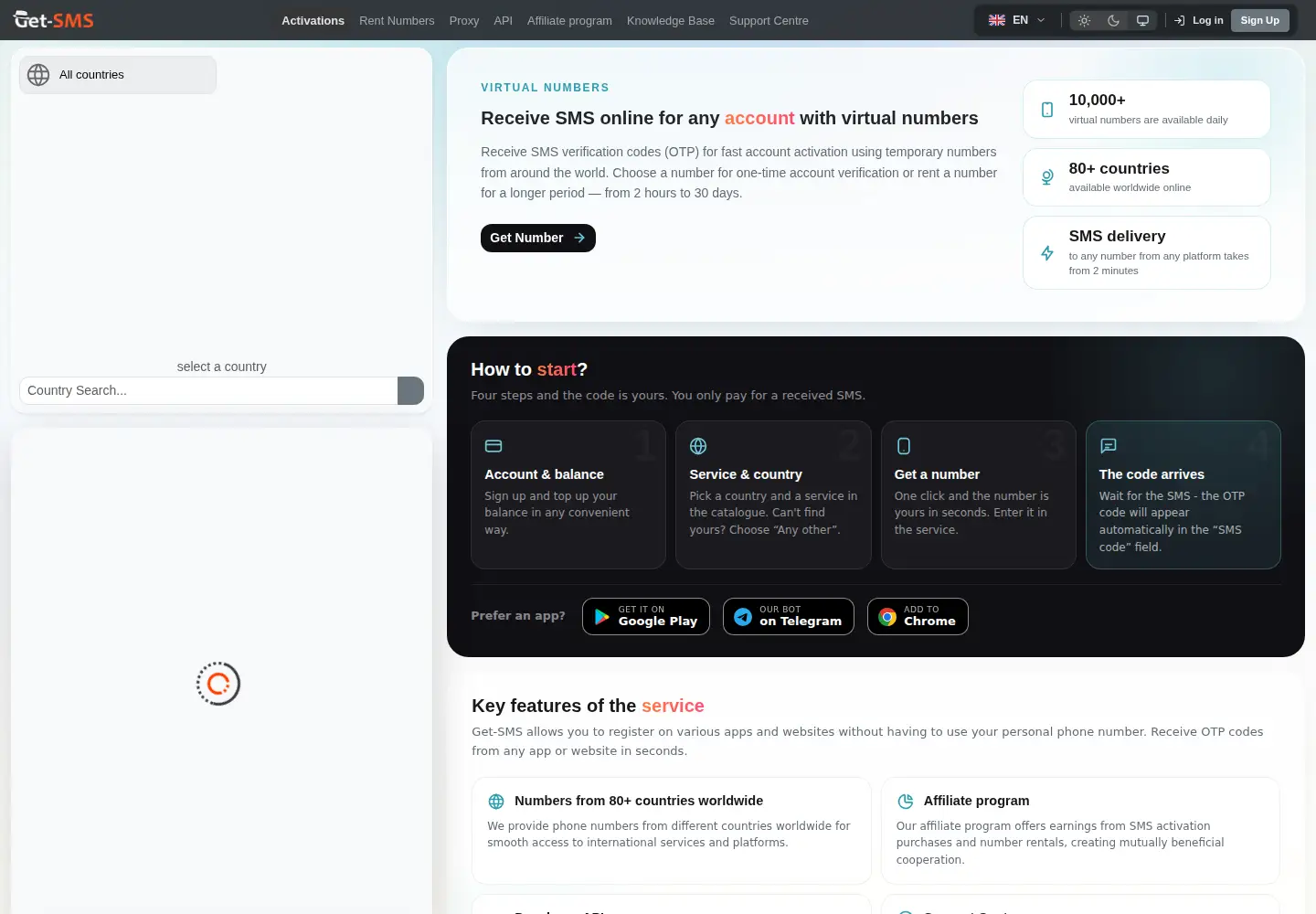Click the grey button beside Country Search
This screenshot has width=1316, height=914.
coord(410,390)
